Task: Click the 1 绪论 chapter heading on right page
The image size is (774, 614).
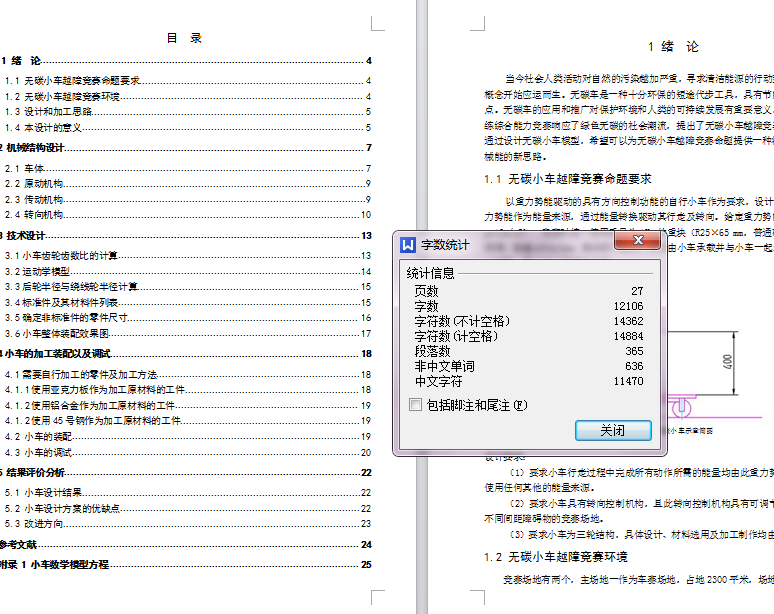Action: click(673, 47)
